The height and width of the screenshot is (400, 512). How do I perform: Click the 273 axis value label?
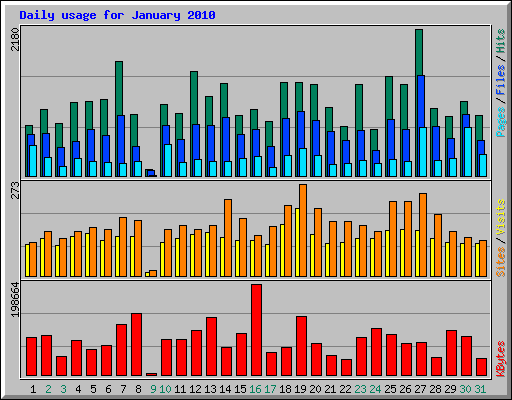[15, 191]
